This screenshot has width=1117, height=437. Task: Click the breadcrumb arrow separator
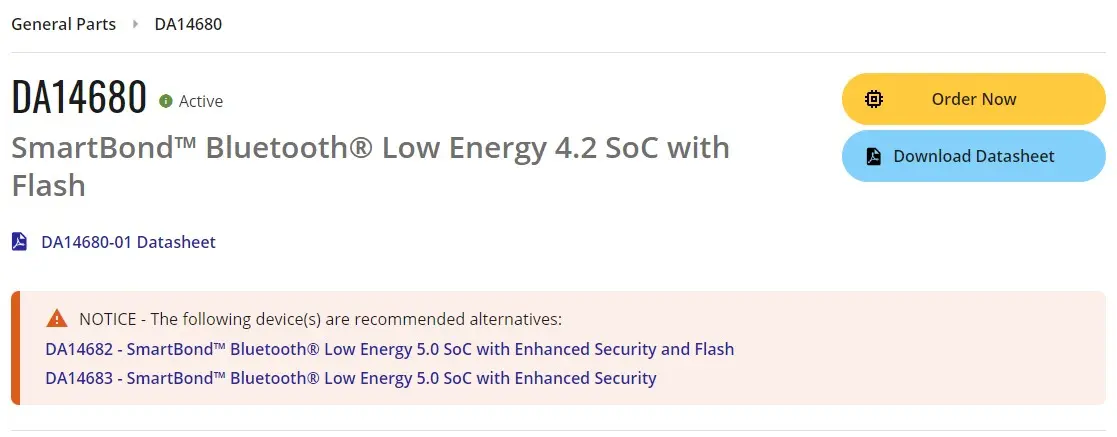tap(135, 24)
